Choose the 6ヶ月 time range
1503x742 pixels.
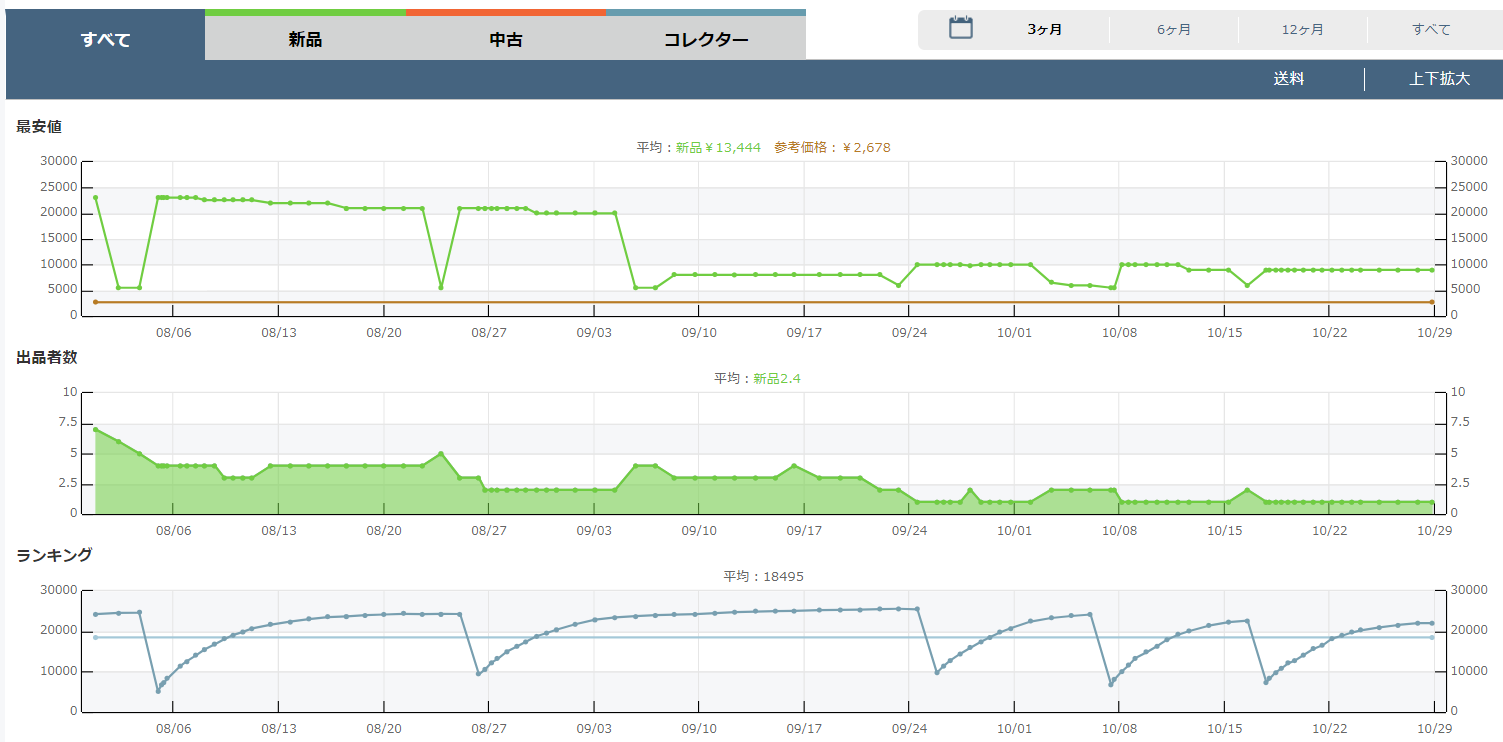coord(1173,30)
